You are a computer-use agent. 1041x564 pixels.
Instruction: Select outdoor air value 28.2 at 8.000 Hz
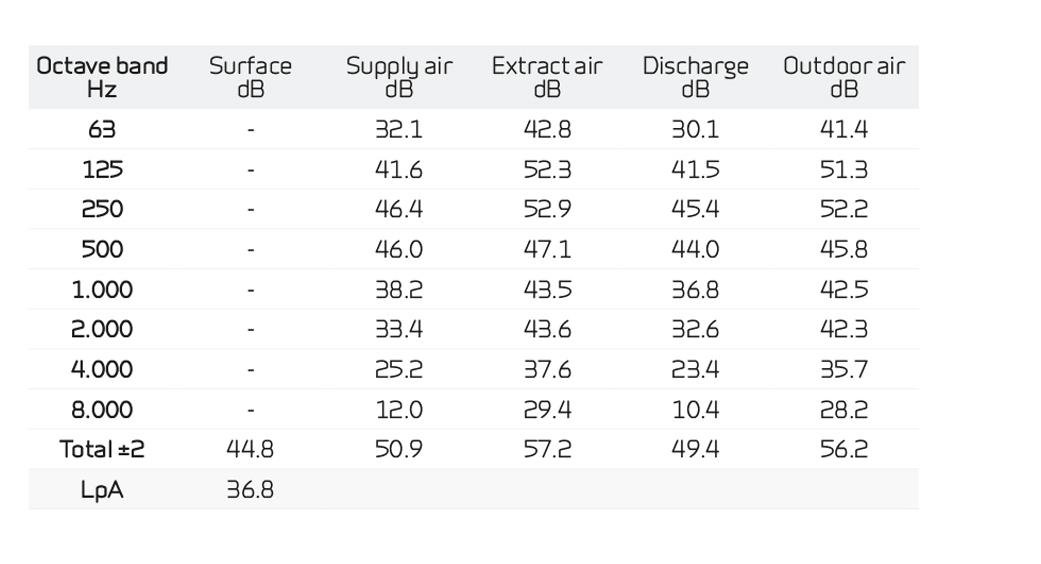click(x=844, y=409)
